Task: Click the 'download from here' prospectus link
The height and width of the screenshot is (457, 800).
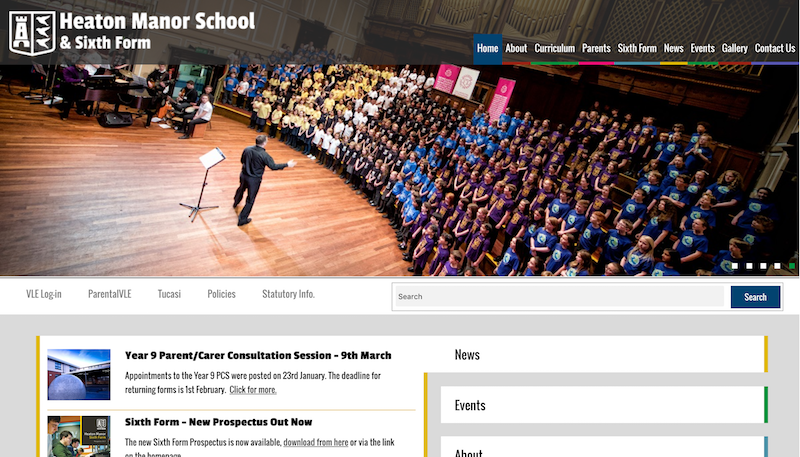Action: click(315, 442)
